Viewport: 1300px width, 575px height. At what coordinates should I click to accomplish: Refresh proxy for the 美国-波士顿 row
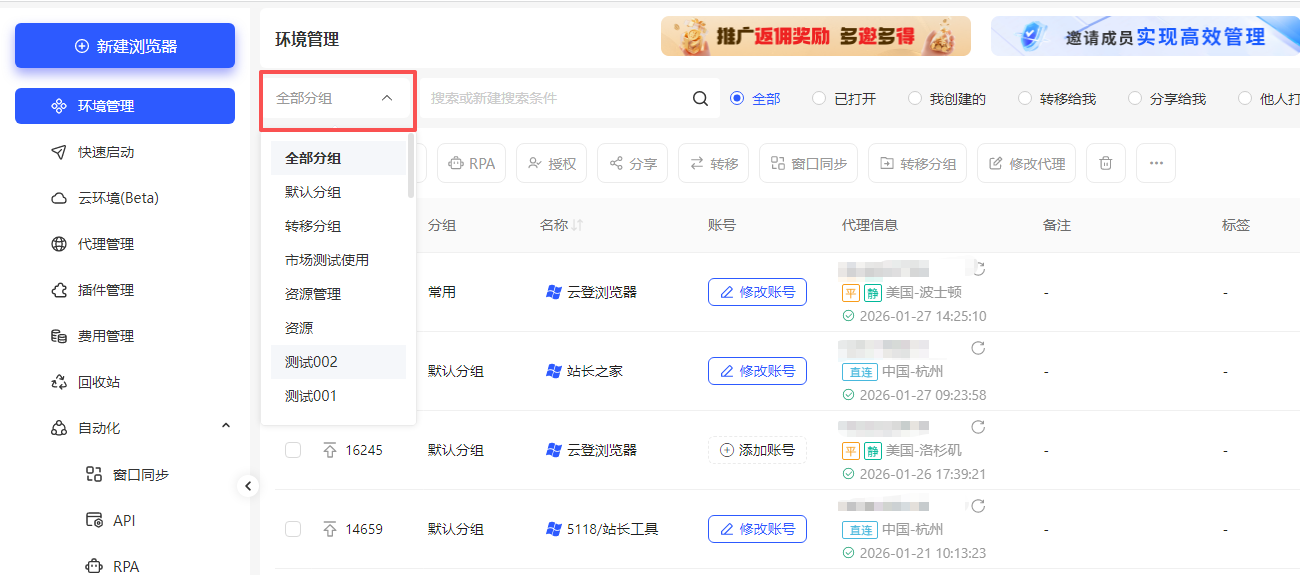click(x=979, y=269)
